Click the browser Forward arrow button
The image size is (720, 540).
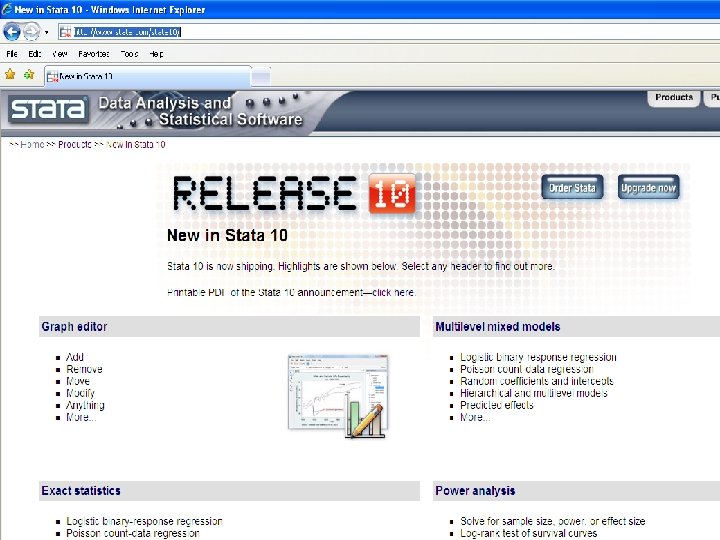(32, 32)
